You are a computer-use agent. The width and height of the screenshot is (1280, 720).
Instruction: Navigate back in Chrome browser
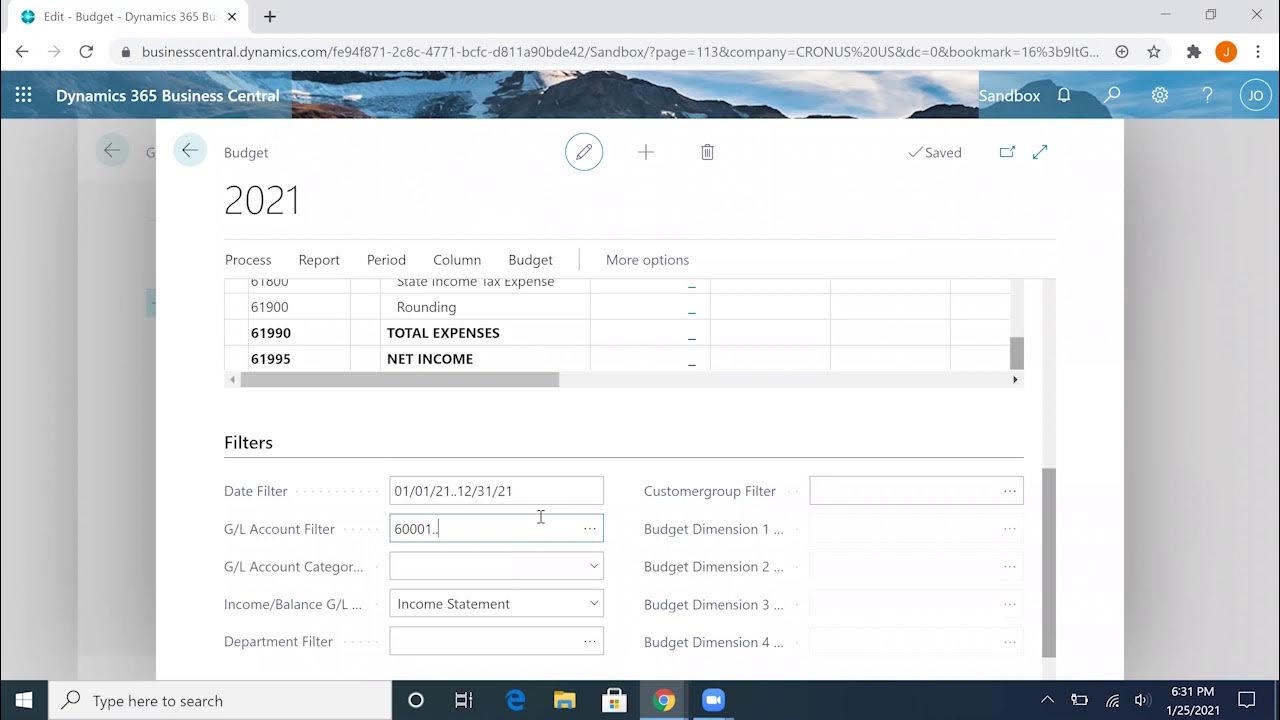(x=22, y=51)
